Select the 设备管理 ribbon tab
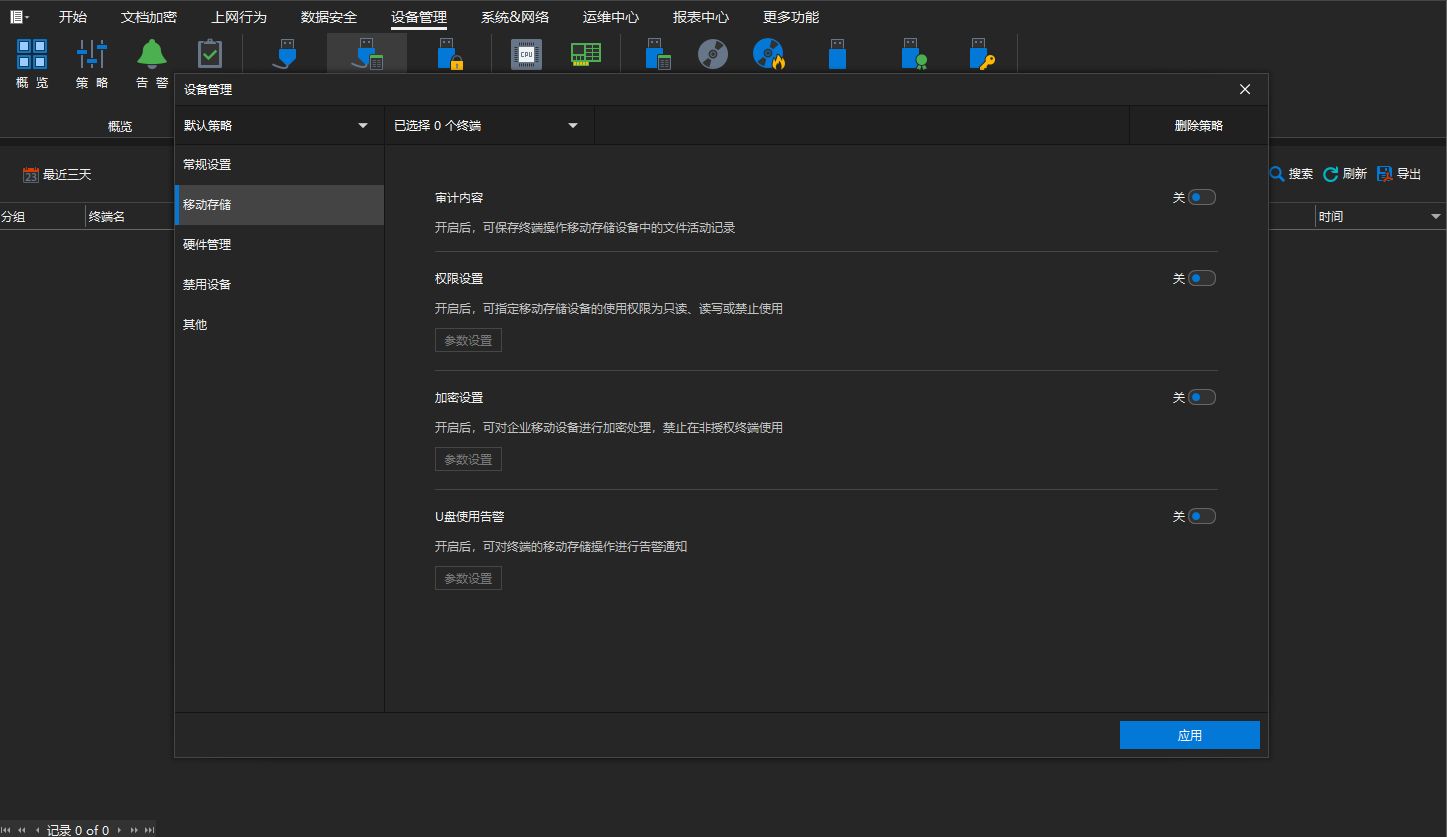Screen dimensions: 1447x837 [419, 17]
